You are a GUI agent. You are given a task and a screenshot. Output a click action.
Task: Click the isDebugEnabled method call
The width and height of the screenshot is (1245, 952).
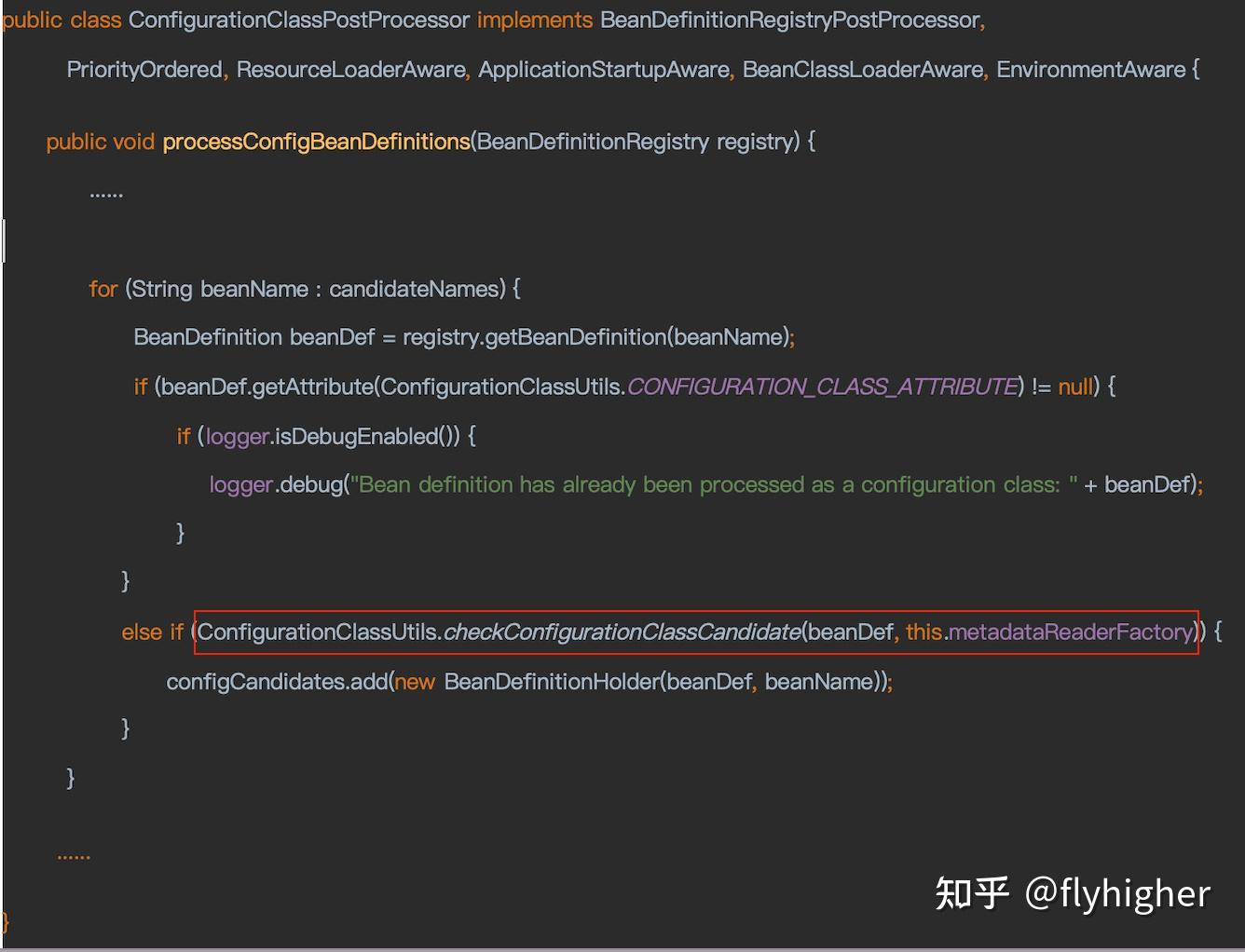point(356,436)
